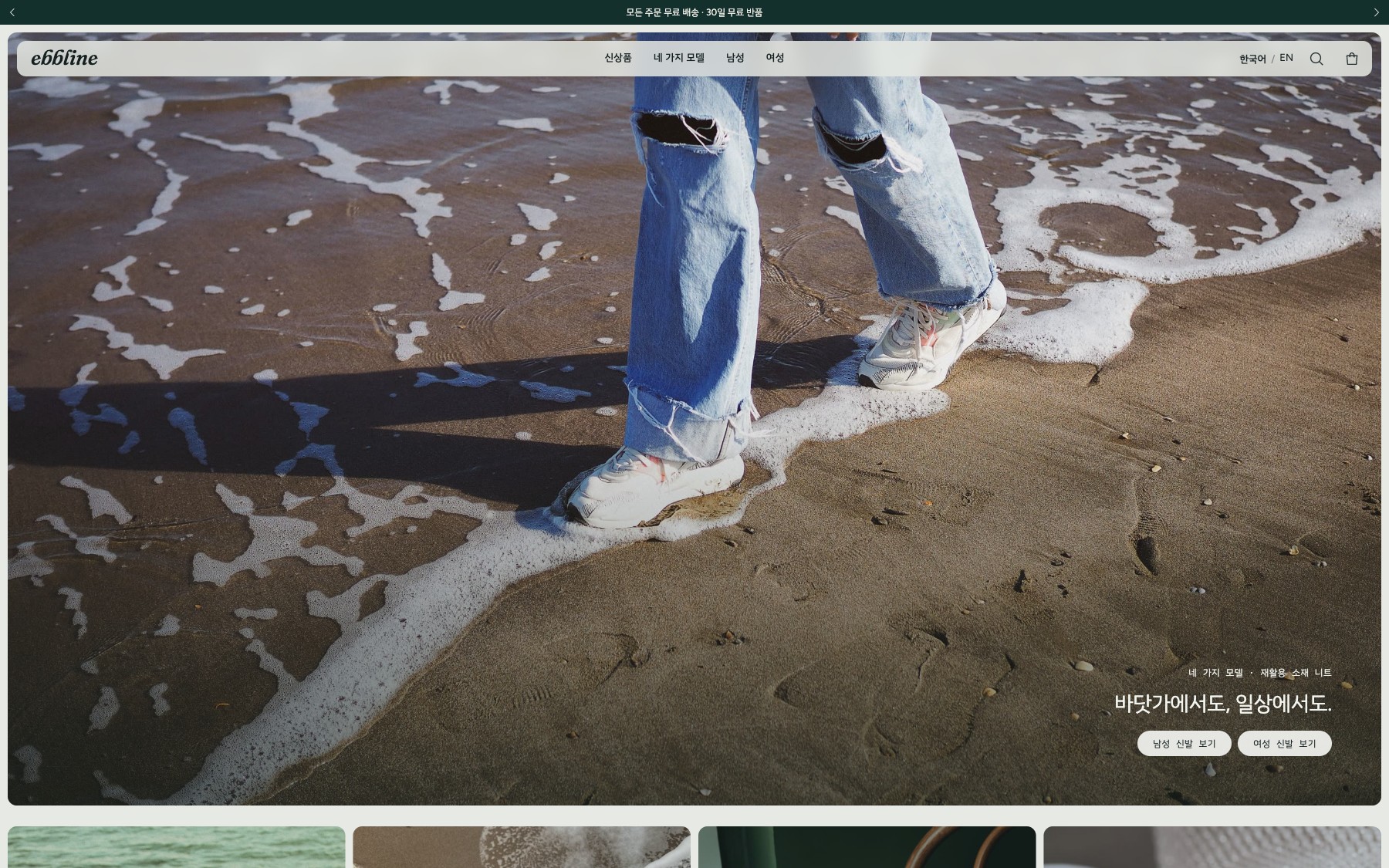Show next announcement with right arrow

pyautogui.click(x=1376, y=12)
